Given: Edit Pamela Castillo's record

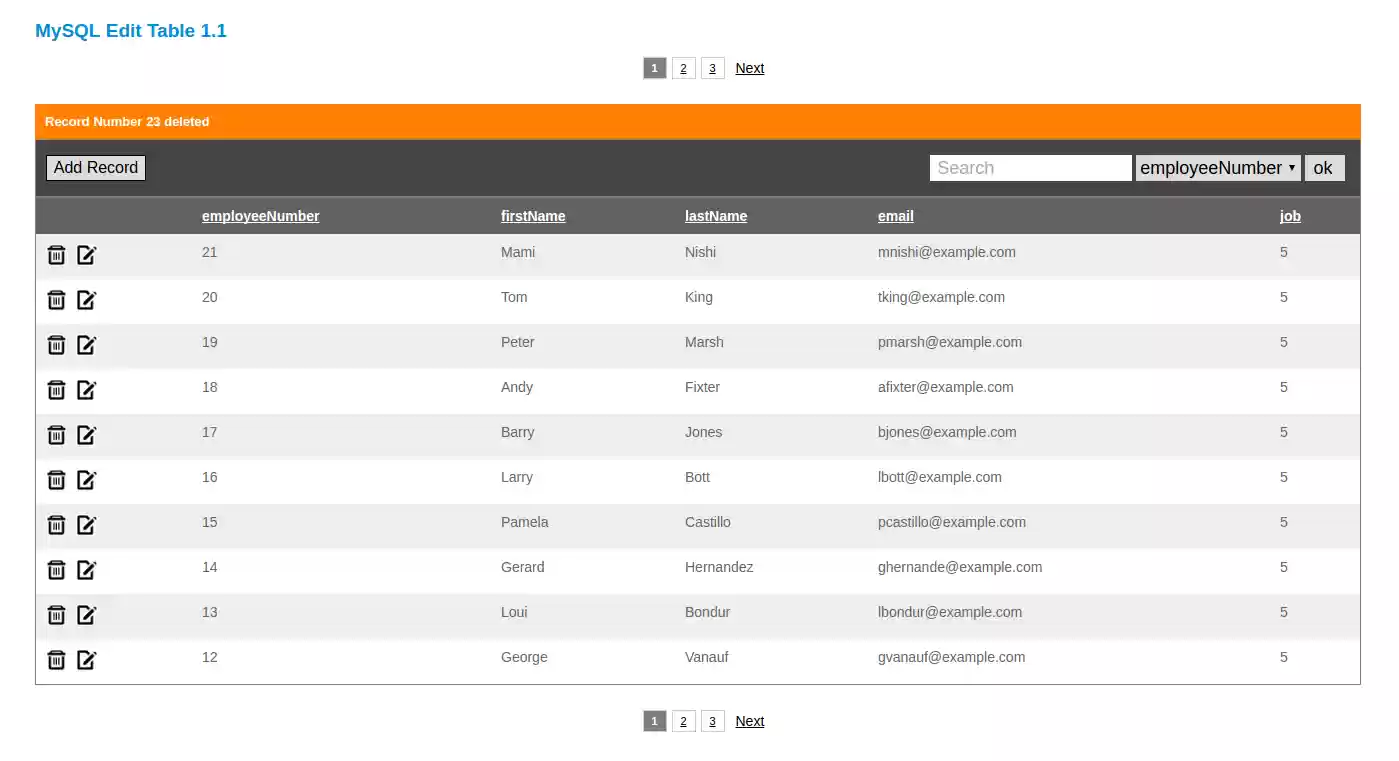Looking at the screenshot, I should pyautogui.click(x=87, y=525).
